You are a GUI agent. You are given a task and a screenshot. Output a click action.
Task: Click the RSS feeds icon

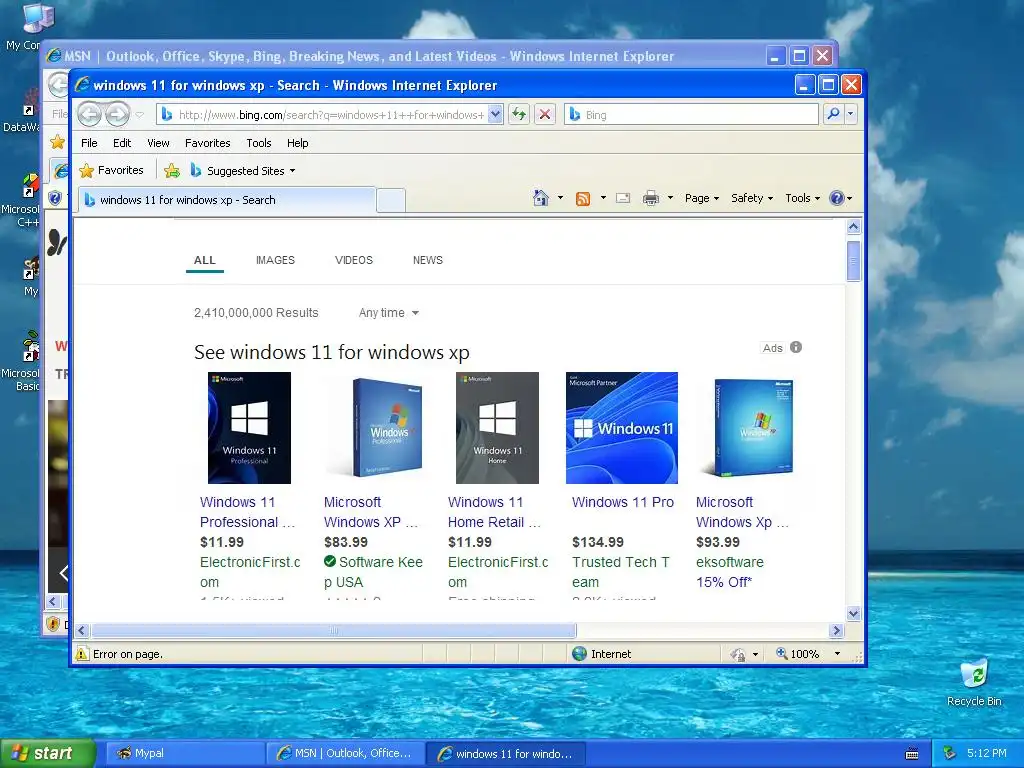click(x=583, y=199)
